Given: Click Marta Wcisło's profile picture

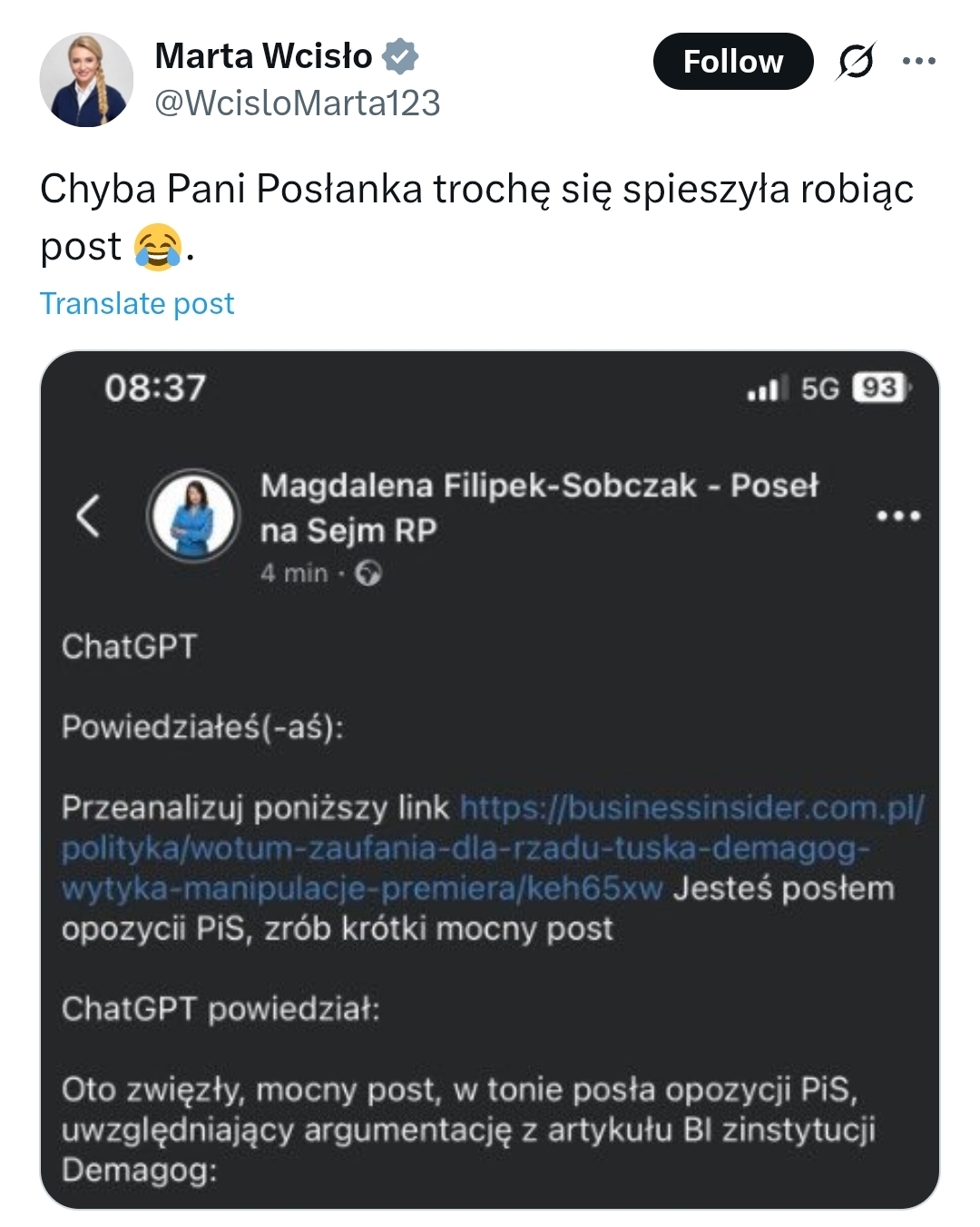Looking at the screenshot, I should pos(86,80).
